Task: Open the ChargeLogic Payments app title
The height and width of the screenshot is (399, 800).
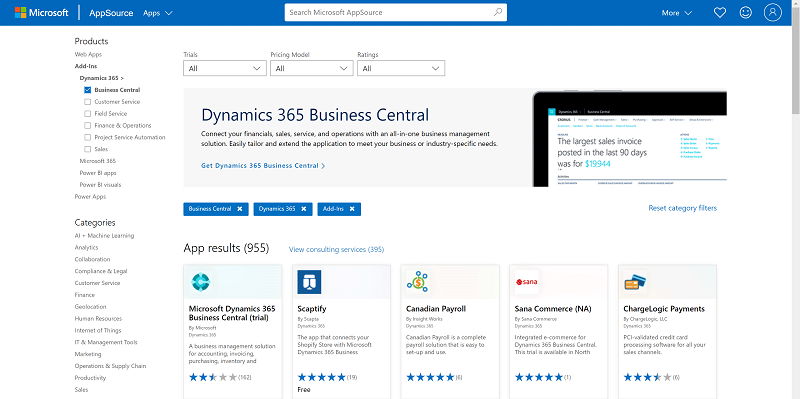Action: [x=664, y=309]
